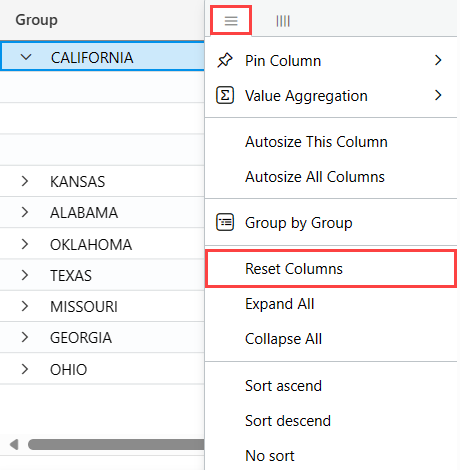Expand the OKLAHOMA group chevron
Screen dimensions: 460x470
[x=25, y=244]
